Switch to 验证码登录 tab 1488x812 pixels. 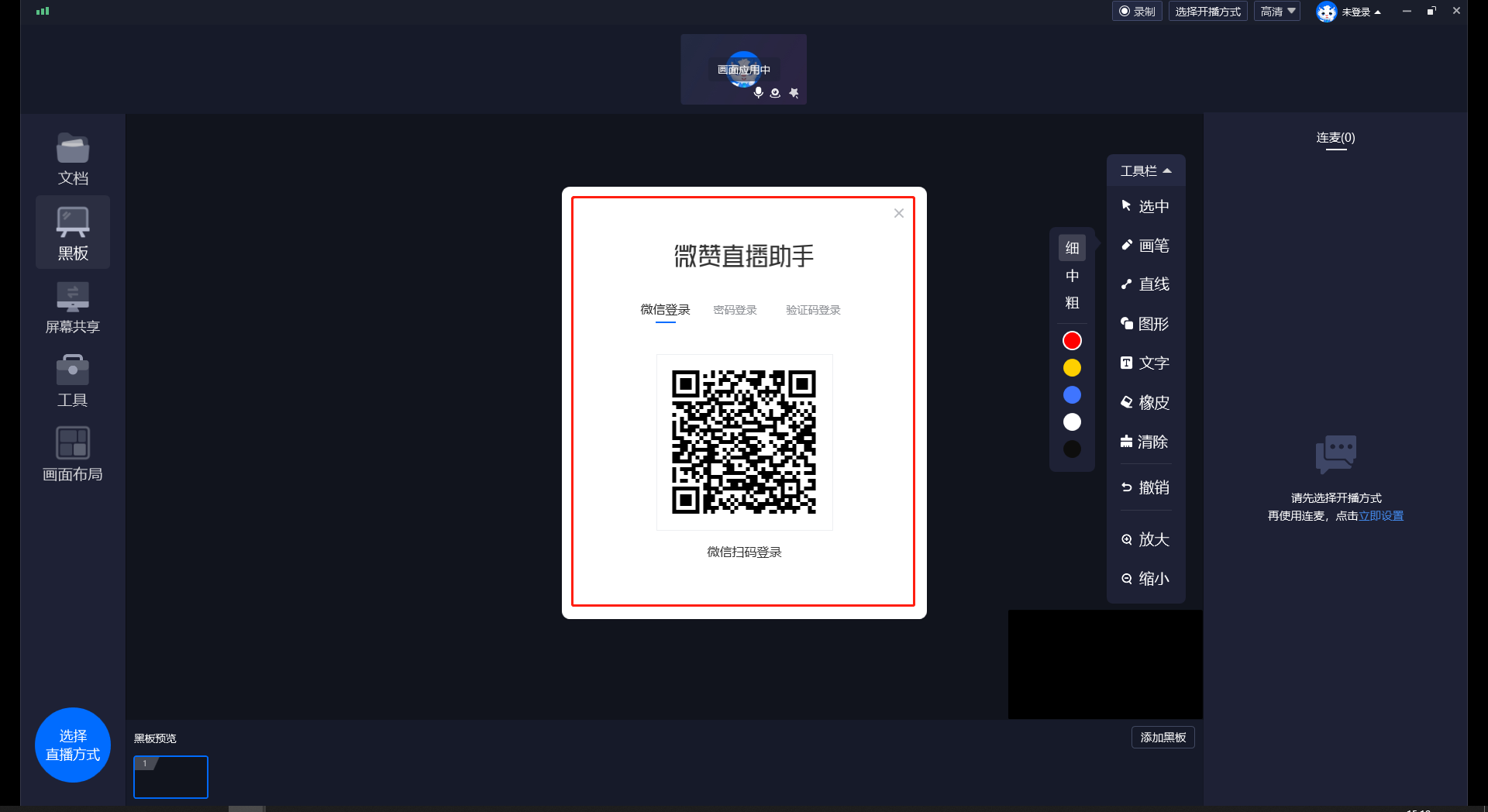813,310
